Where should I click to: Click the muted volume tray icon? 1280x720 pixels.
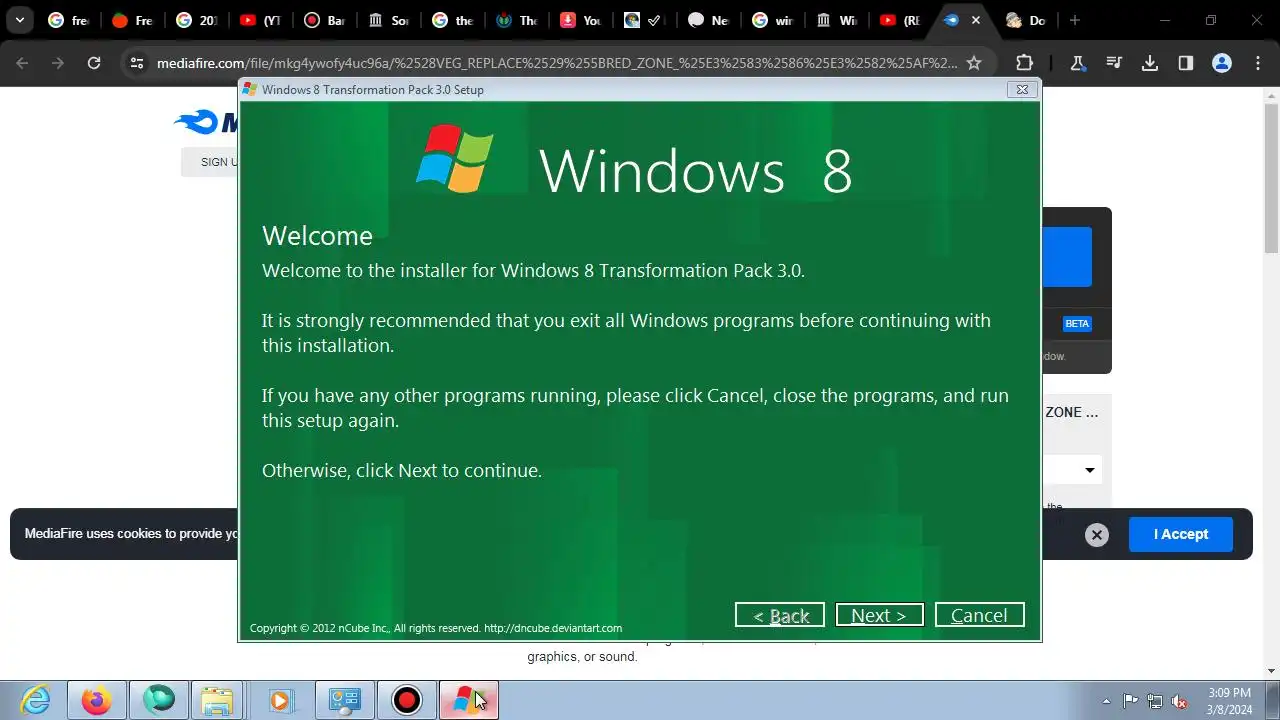pos(1180,701)
